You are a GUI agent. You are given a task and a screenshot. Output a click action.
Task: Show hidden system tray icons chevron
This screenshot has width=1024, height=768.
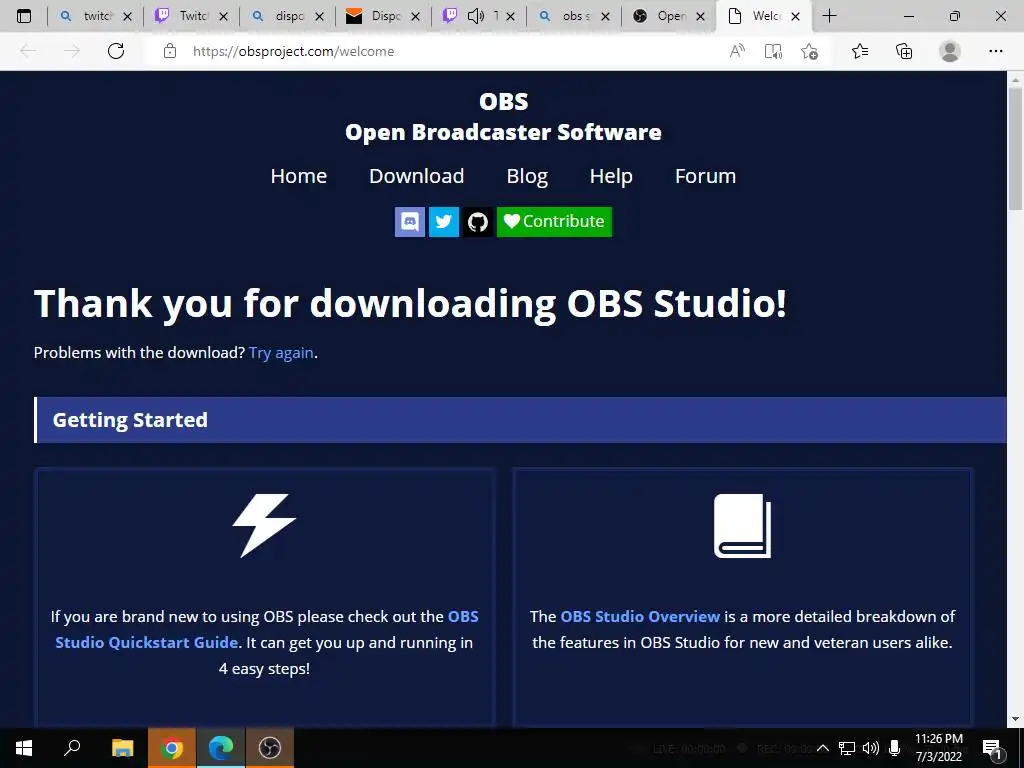[x=824, y=748]
